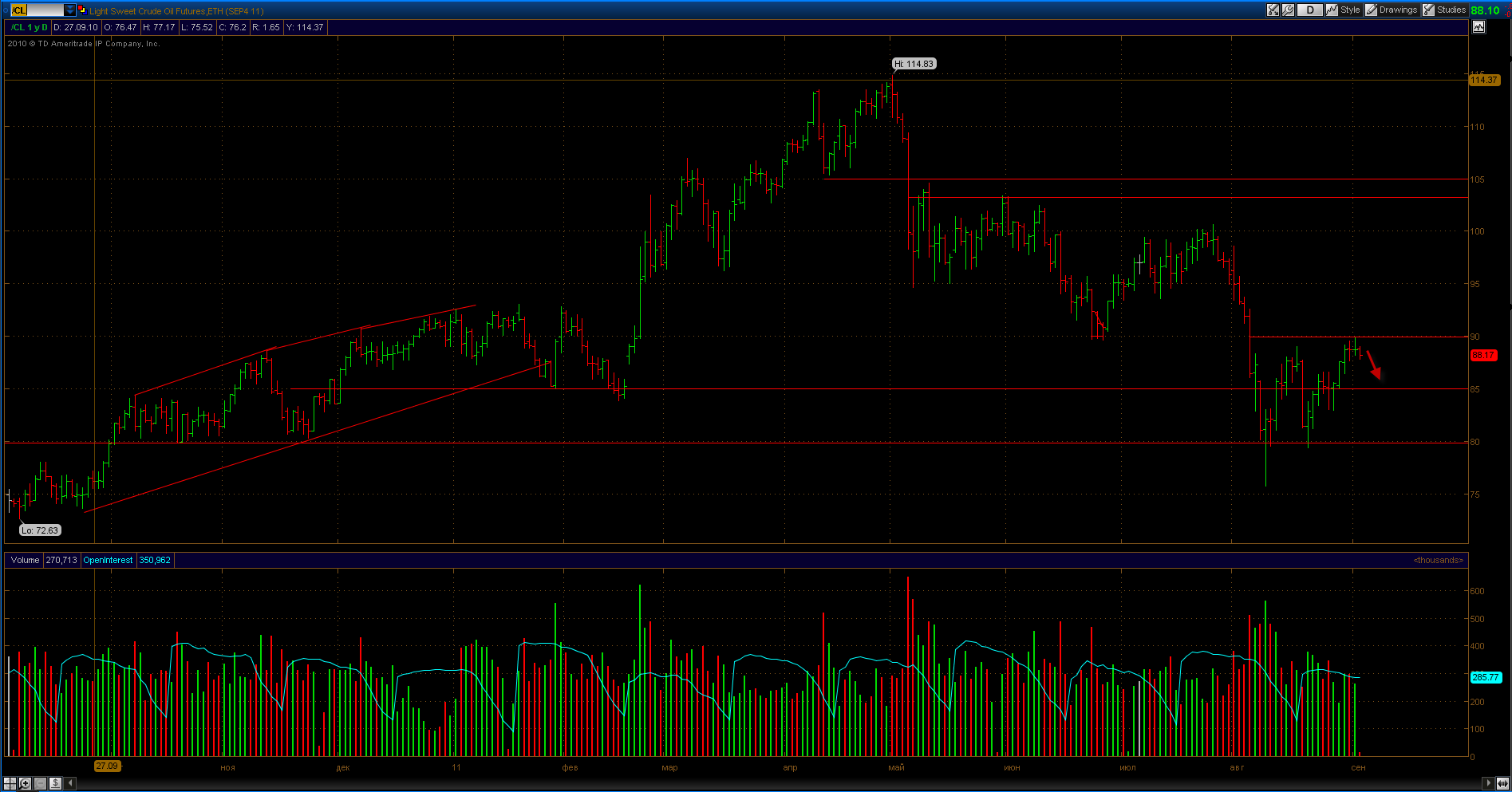
Task: Click the OpenInterest label in lower panel
Action: point(109,560)
